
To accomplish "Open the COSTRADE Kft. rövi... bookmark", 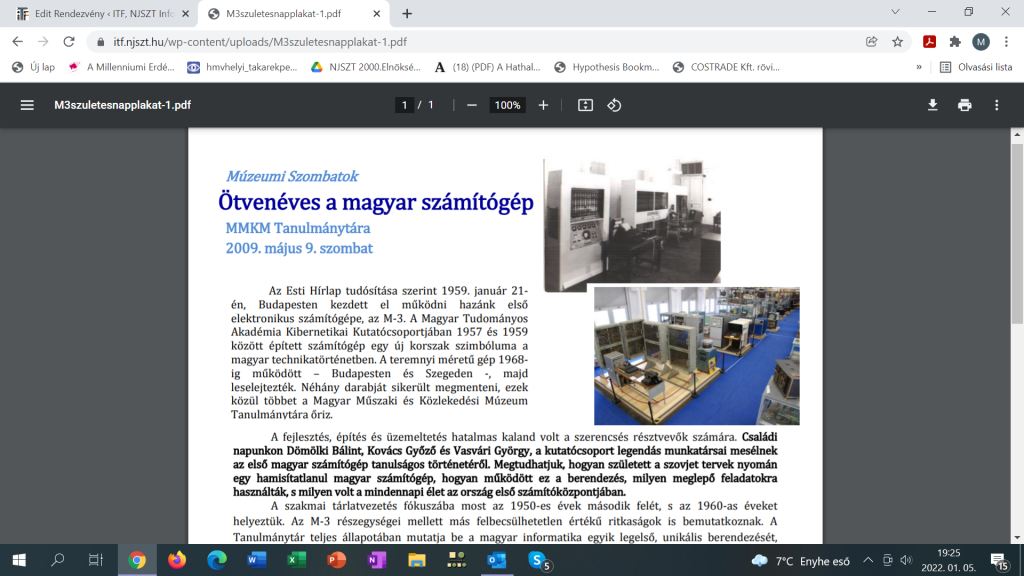I will (x=726, y=67).
